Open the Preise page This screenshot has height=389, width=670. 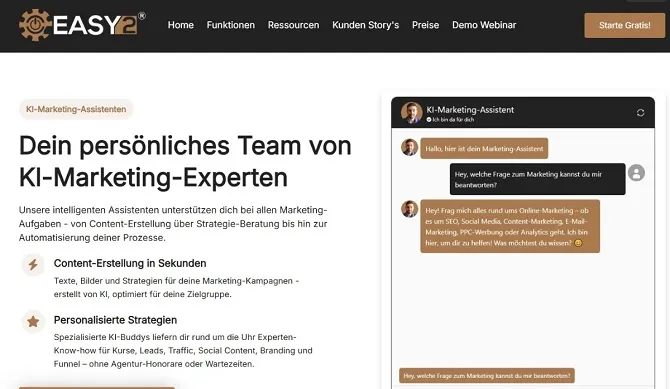click(425, 25)
